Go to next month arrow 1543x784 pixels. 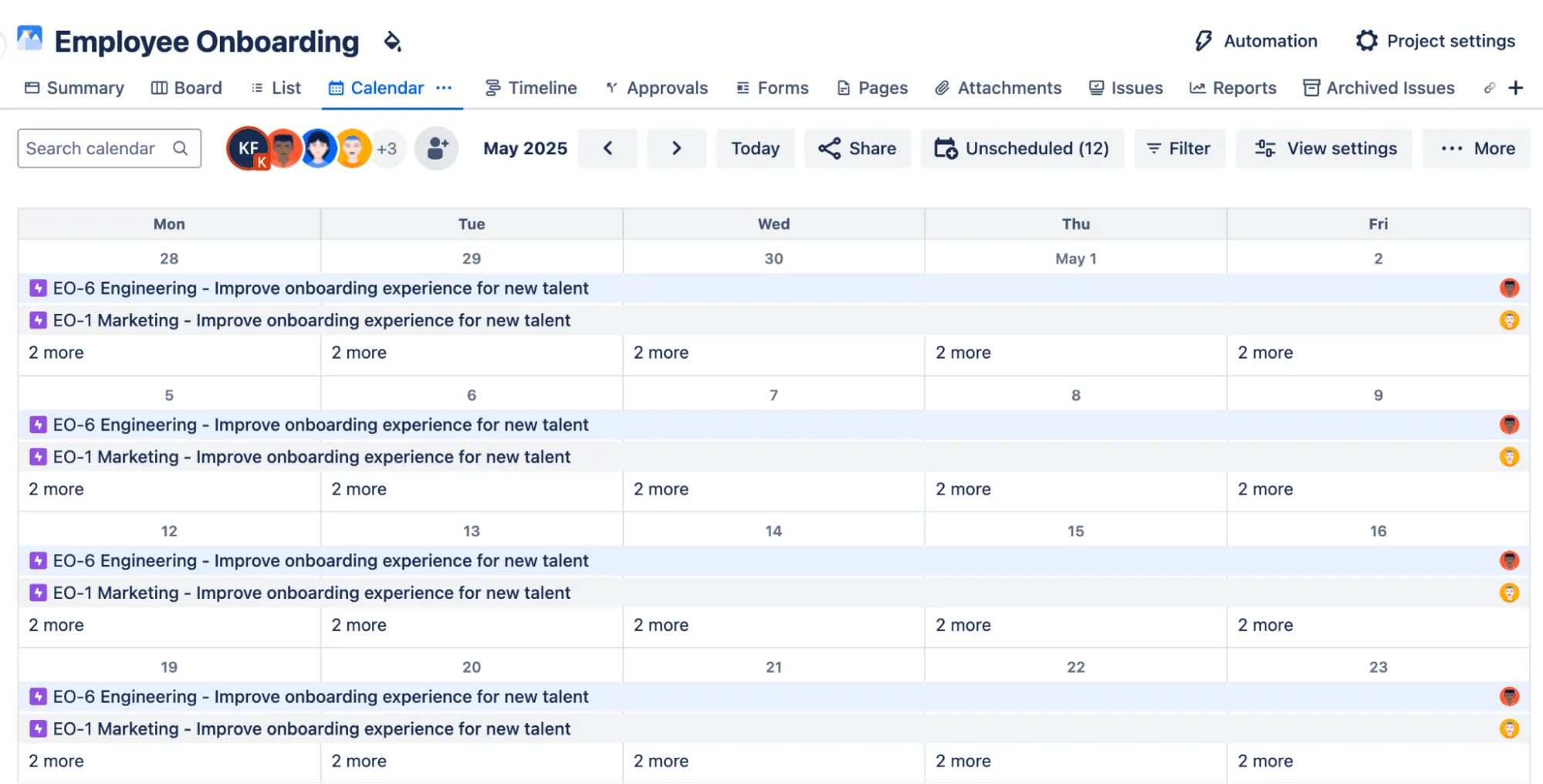[676, 148]
